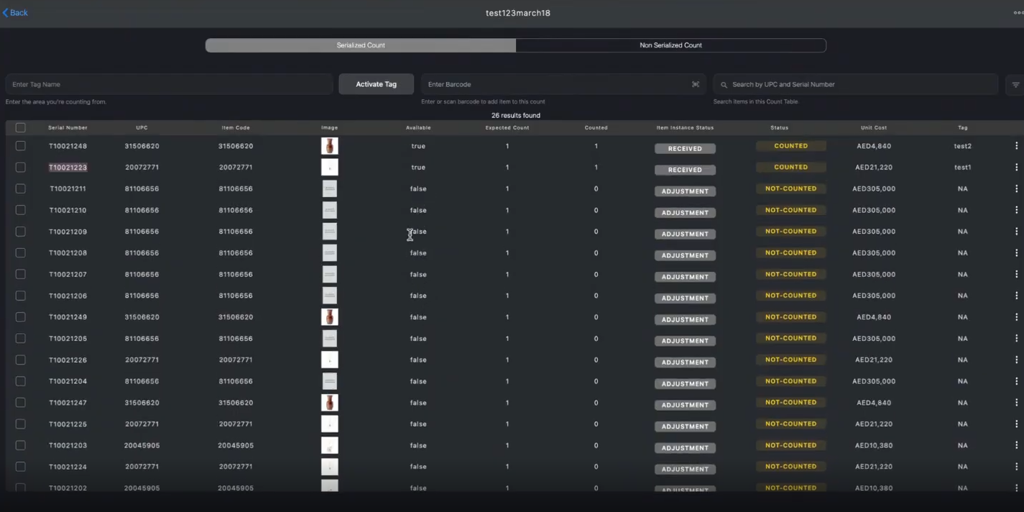This screenshot has height=512, width=1024.
Task: Open row actions for T10021208
Action: [x=1016, y=253]
